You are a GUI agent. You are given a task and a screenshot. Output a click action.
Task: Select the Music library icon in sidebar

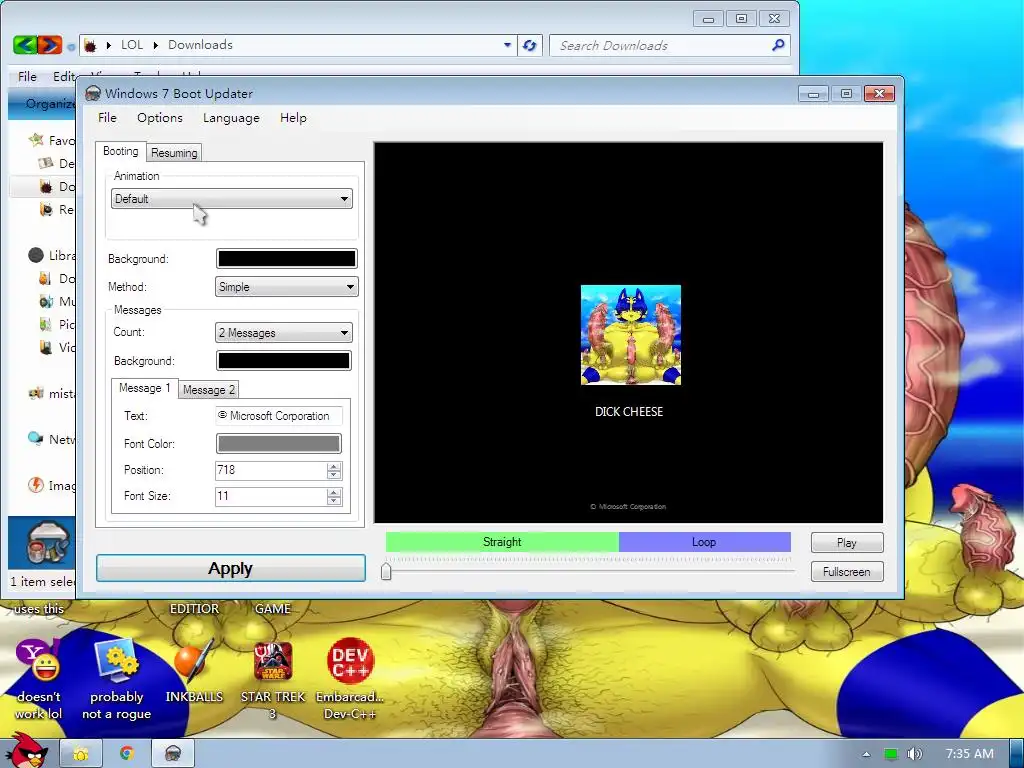tap(46, 301)
